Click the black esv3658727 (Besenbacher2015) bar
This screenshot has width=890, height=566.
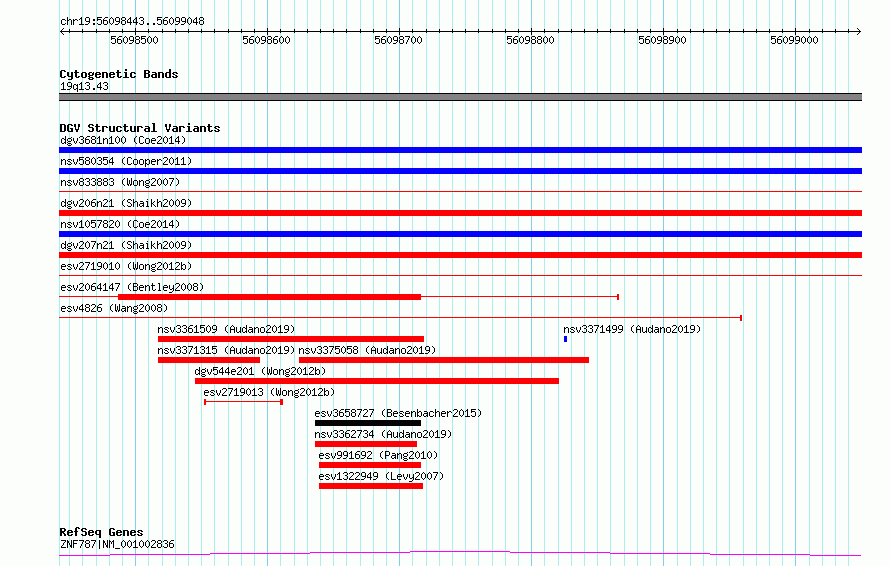pos(368,423)
